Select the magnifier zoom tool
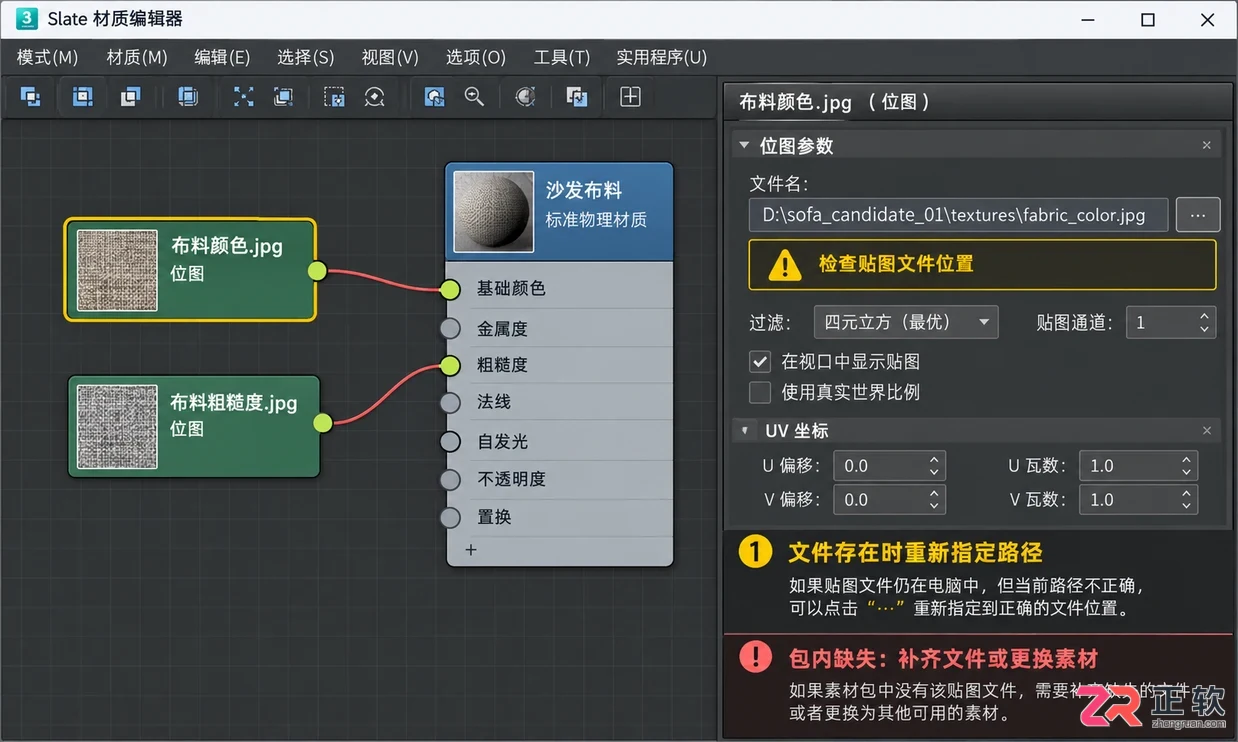 tap(474, 97)
